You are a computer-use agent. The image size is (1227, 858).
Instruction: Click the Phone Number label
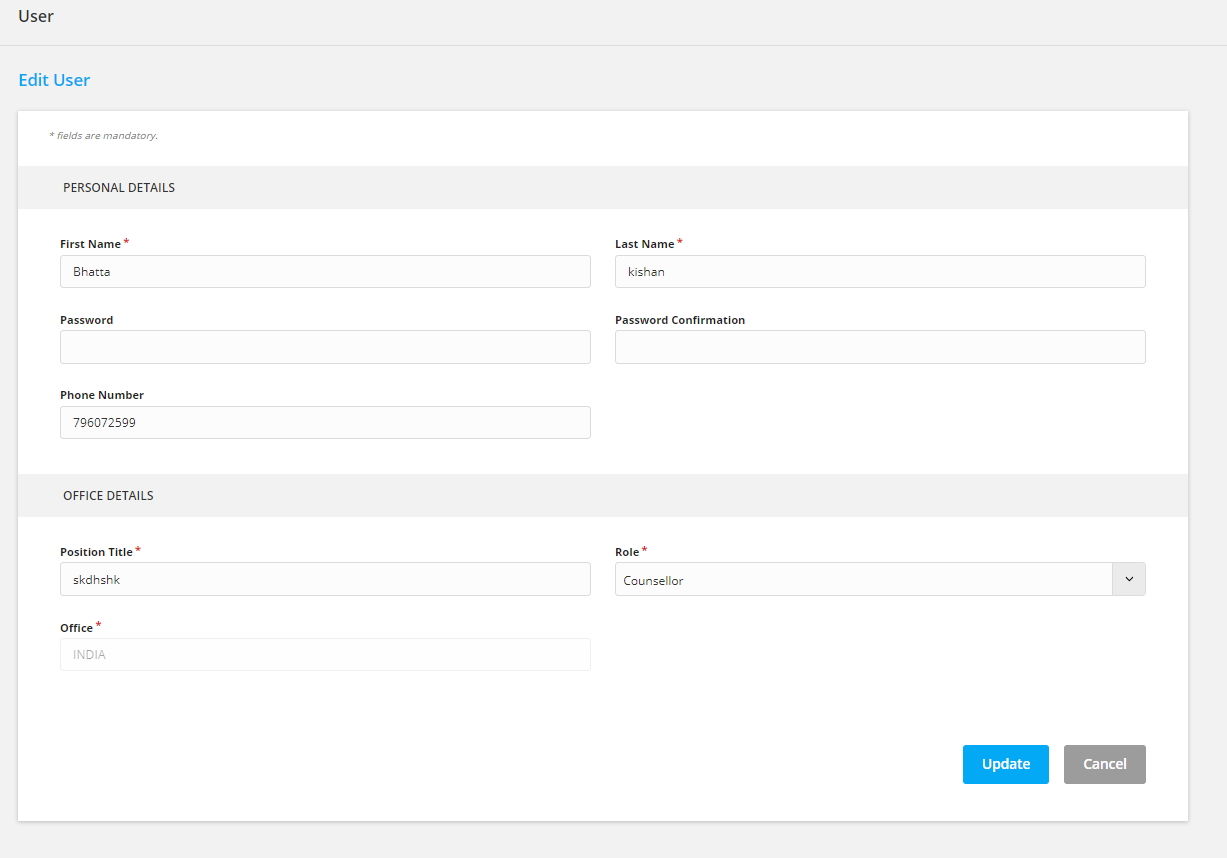[x=102, y=395]
